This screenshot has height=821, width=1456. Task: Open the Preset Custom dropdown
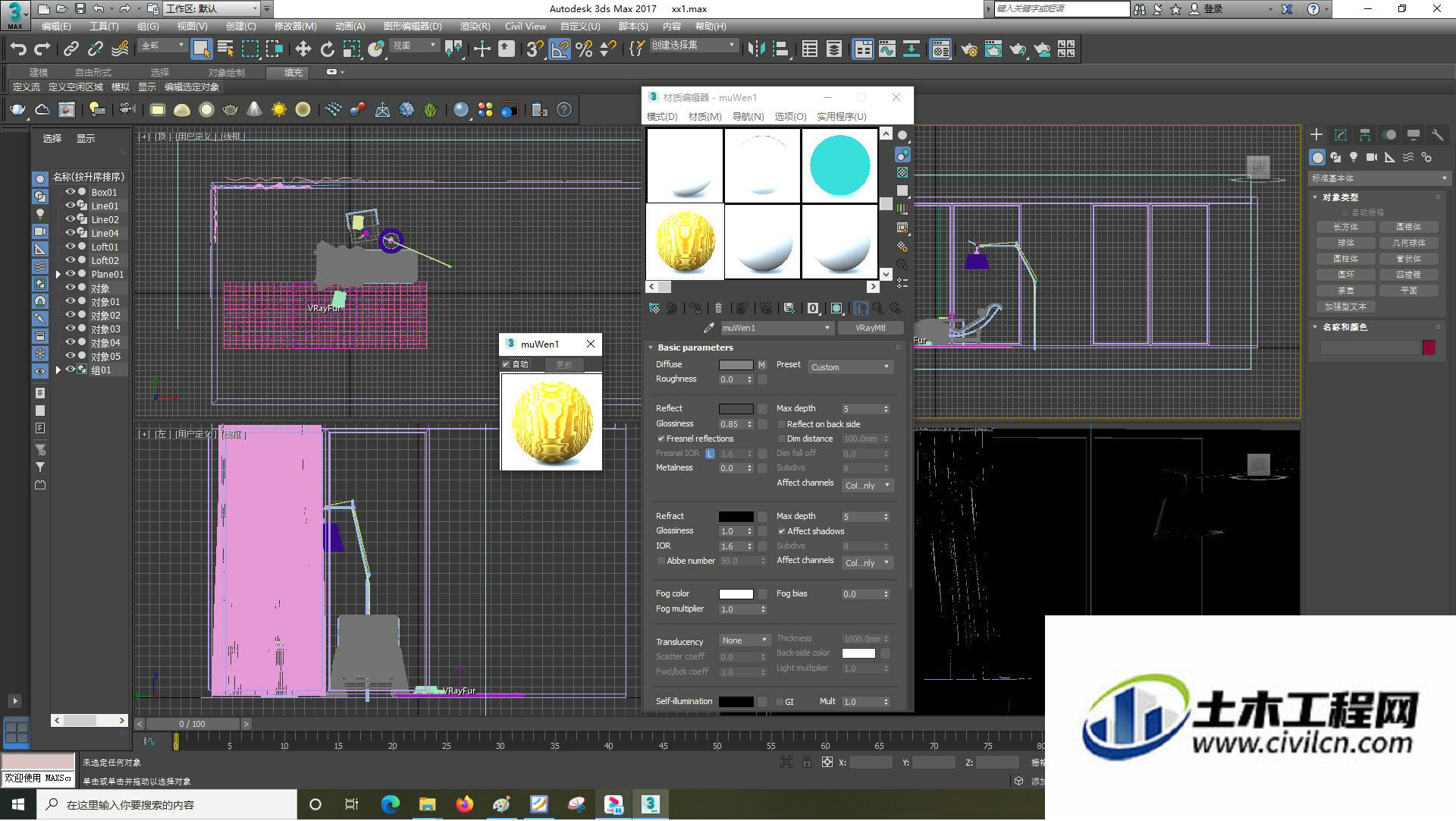850,366
